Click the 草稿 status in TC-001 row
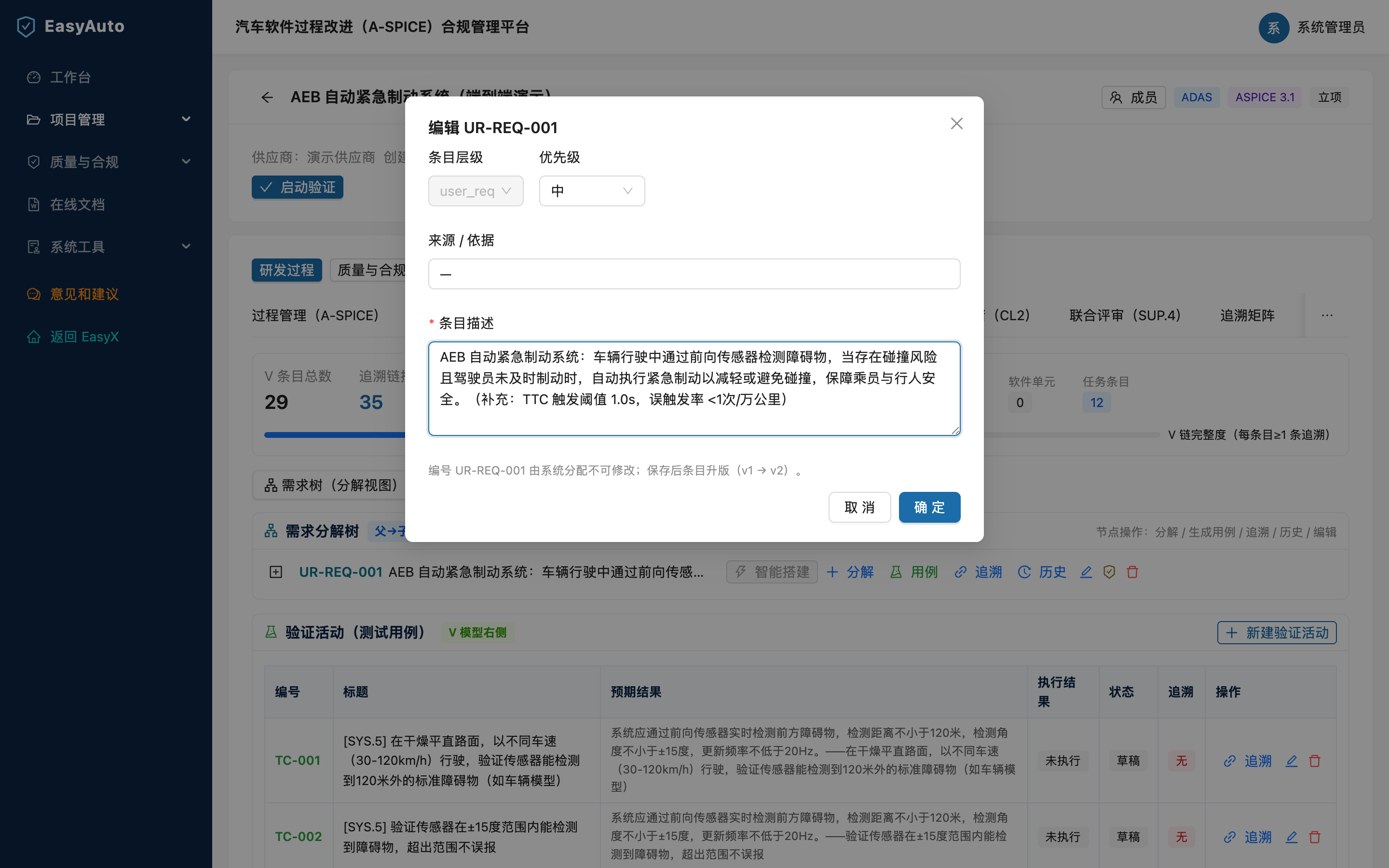 point(1129,760)
